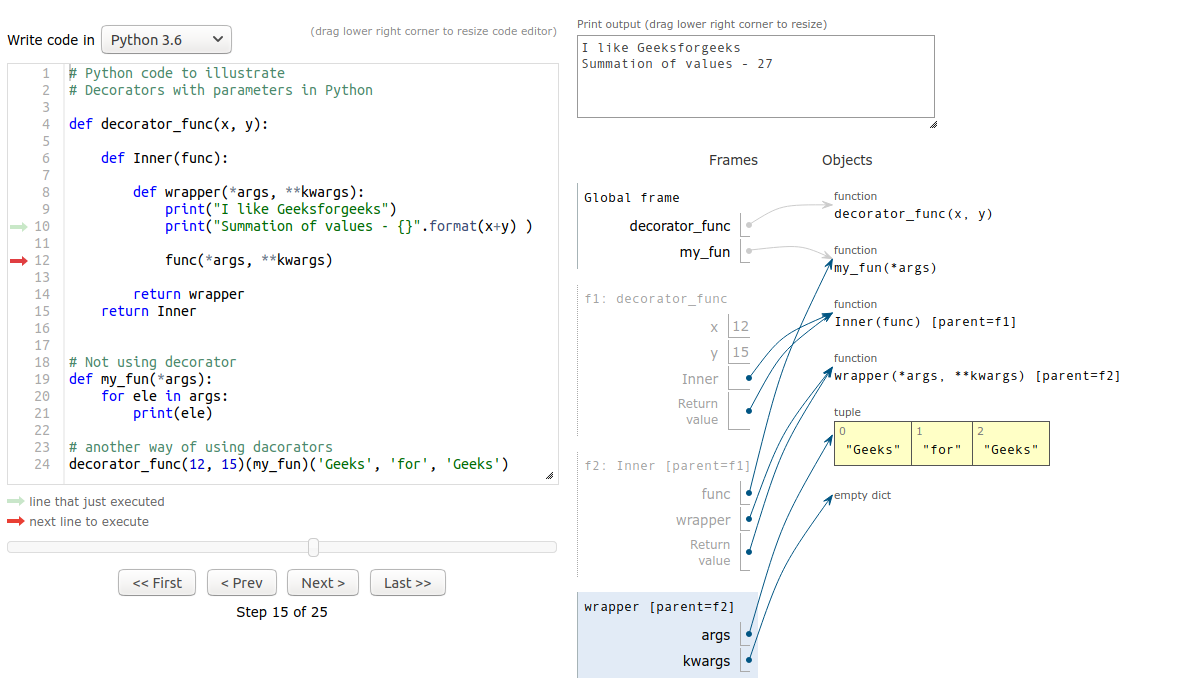Click the green arrow beside line 10
The height and width of the screenshot is (695, 1182).
[x=19, y=227]
